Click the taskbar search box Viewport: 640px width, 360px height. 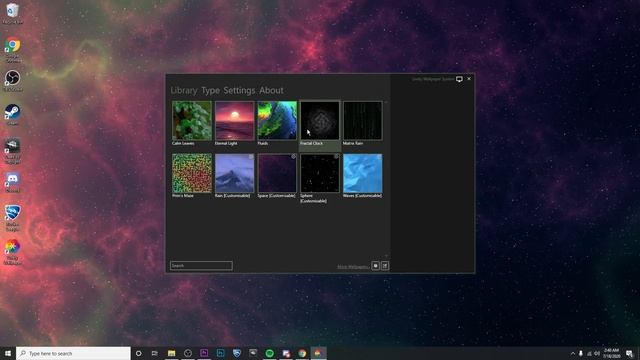pyautogui.click(x=73, y=353)
